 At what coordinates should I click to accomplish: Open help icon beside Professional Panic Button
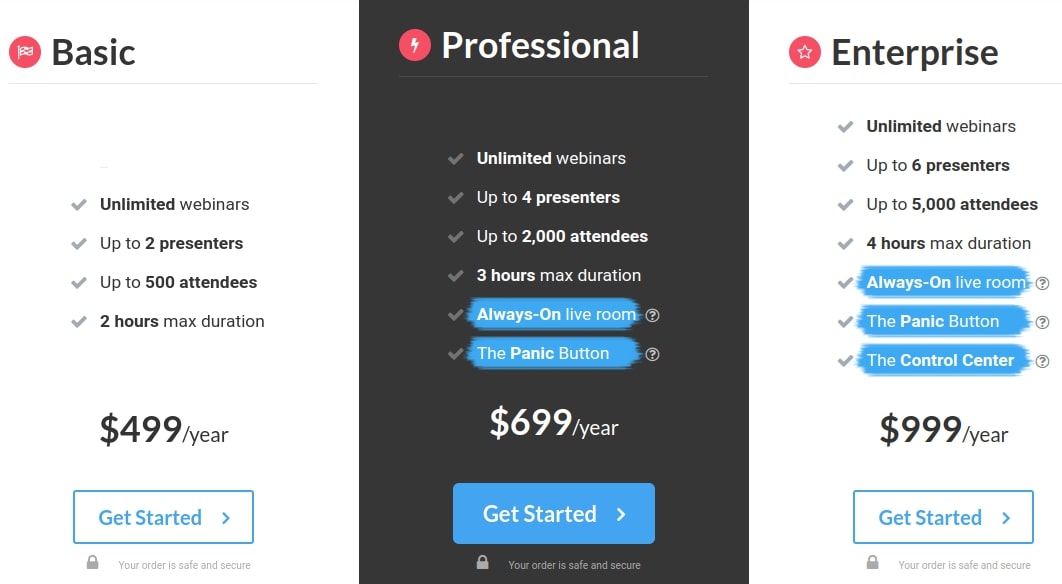click(x=653, y=354)
